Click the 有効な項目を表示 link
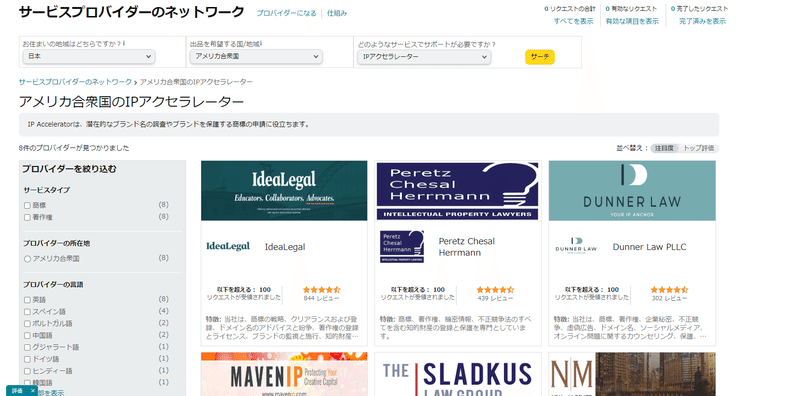The width and height of the screenshot is (800, 396). pos(632,21)
